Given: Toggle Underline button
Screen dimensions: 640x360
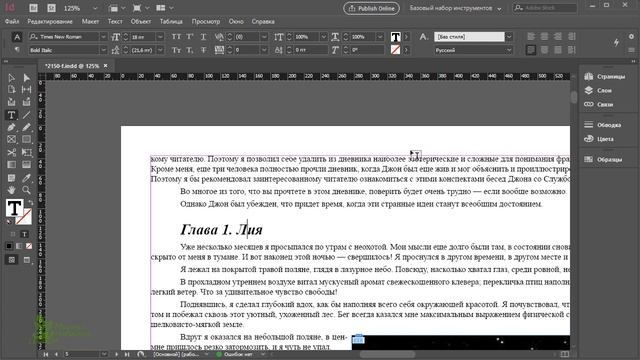Looking at the screenshot, I should (x=204, y=37).
